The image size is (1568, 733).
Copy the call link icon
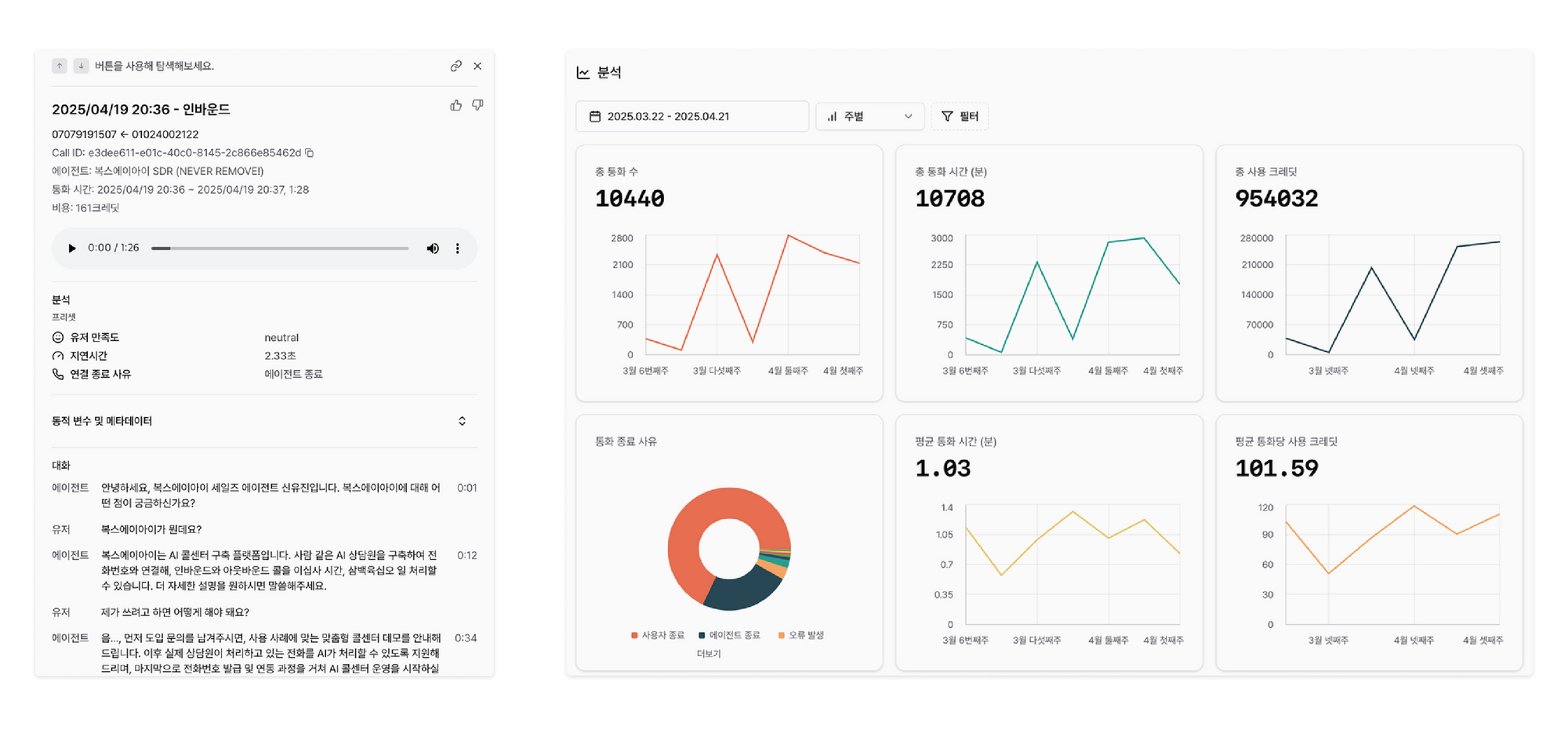coord(456,66)
